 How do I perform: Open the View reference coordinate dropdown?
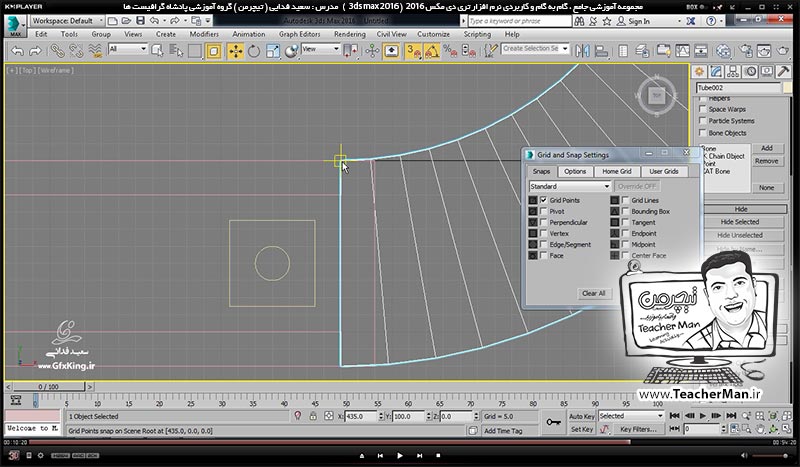click(x=320, y=49)
